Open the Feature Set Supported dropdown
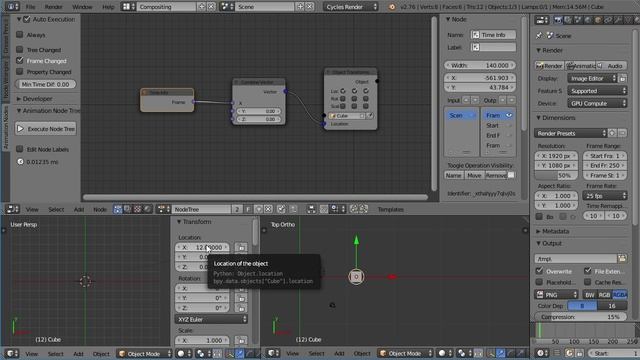 tap(597, 91)
